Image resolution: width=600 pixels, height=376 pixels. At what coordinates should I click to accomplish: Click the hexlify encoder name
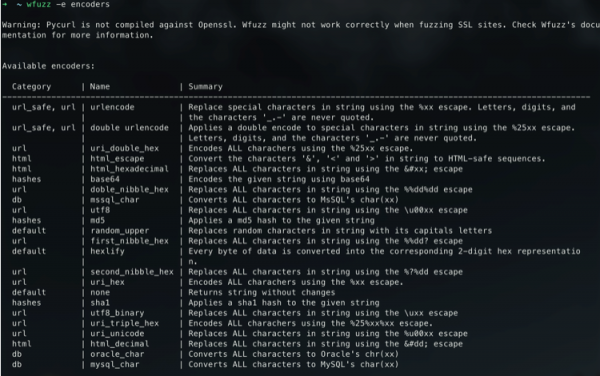(108, 251)
